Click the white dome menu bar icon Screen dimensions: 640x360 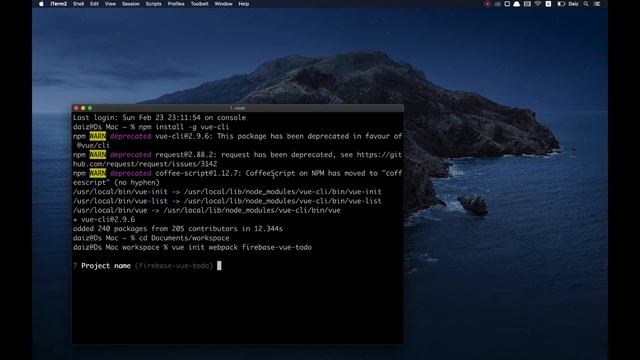[517, 4]
